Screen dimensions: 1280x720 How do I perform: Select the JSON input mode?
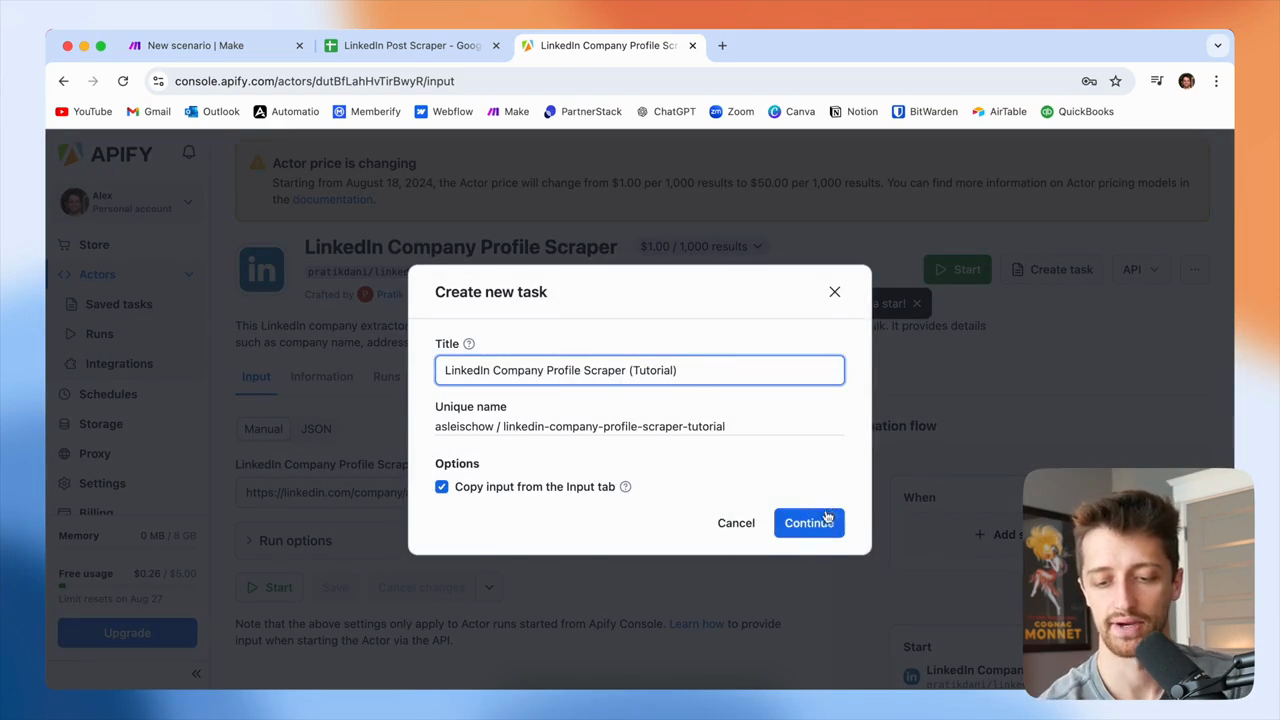coord(316,429)
